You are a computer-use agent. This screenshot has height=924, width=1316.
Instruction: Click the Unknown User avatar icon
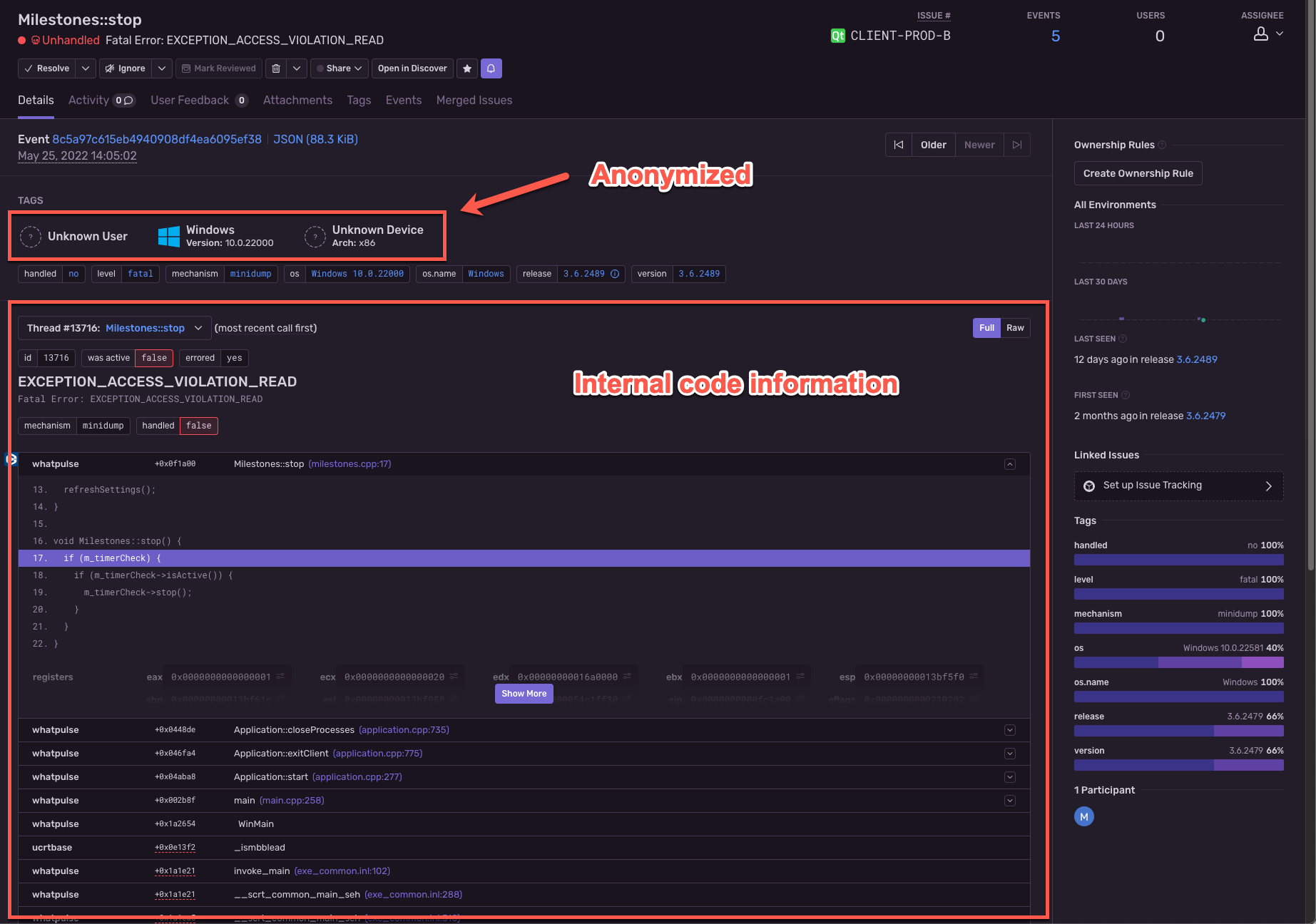point(30,236)
